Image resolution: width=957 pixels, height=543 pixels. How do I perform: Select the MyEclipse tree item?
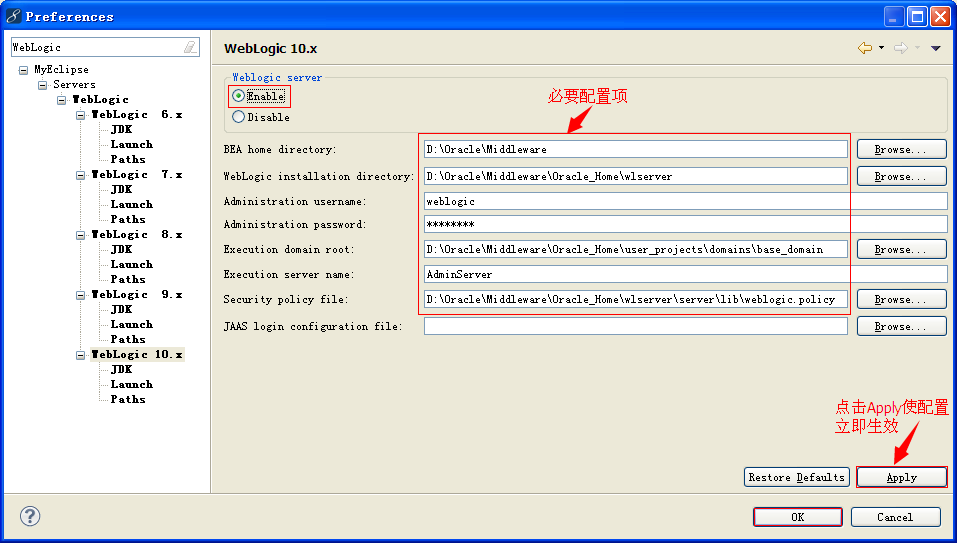(x=61, y=70)
